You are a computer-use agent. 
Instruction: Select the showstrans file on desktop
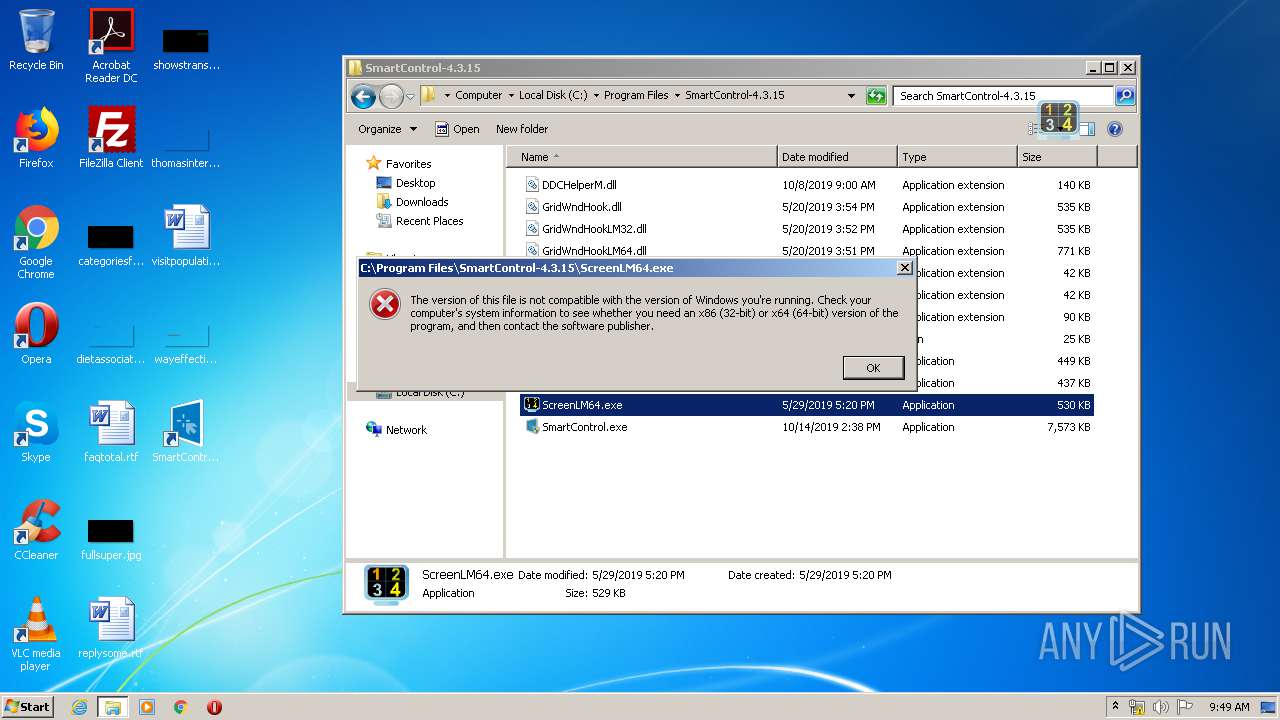[186, 48]
